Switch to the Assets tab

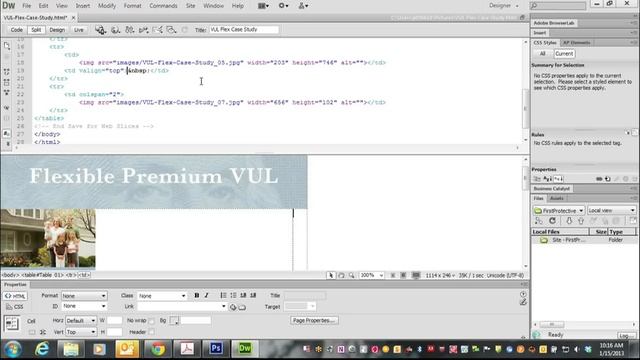[557, 198]
